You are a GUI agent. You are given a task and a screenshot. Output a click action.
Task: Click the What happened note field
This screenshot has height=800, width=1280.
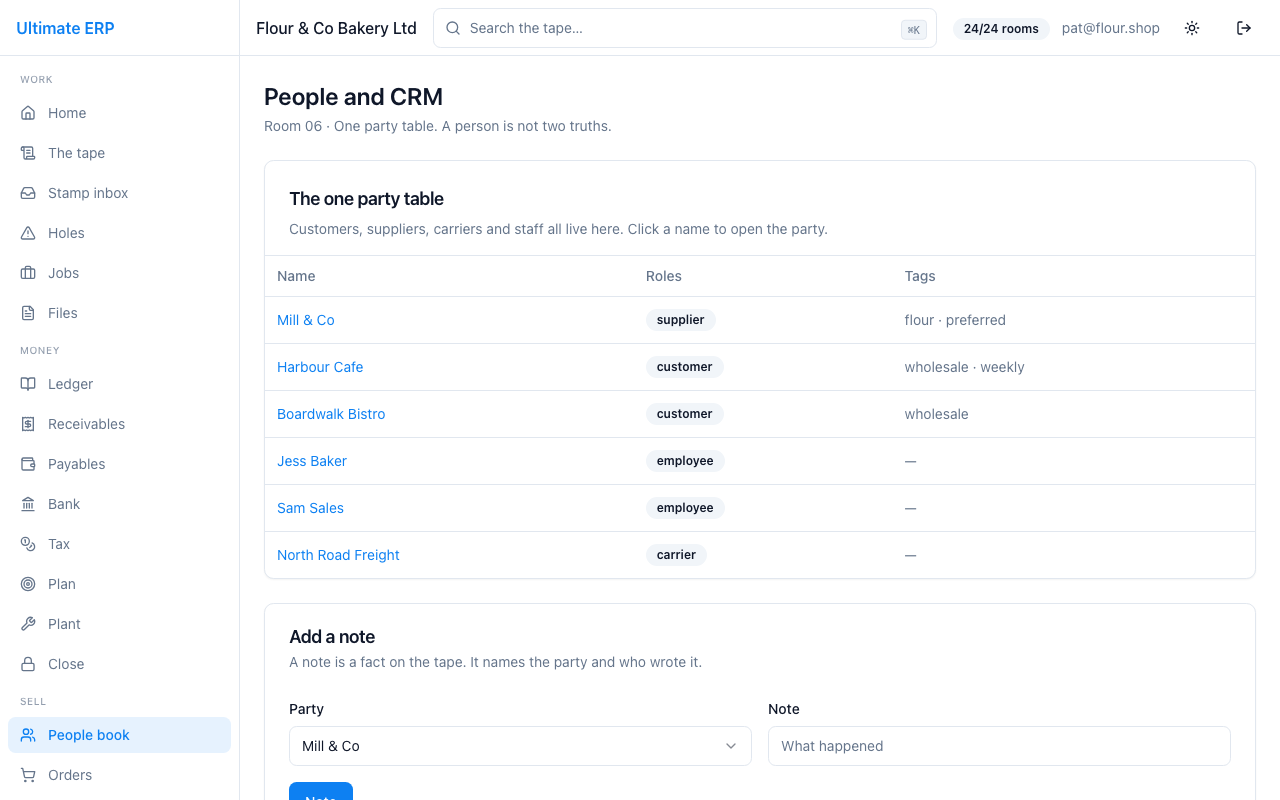coord(999,746)
